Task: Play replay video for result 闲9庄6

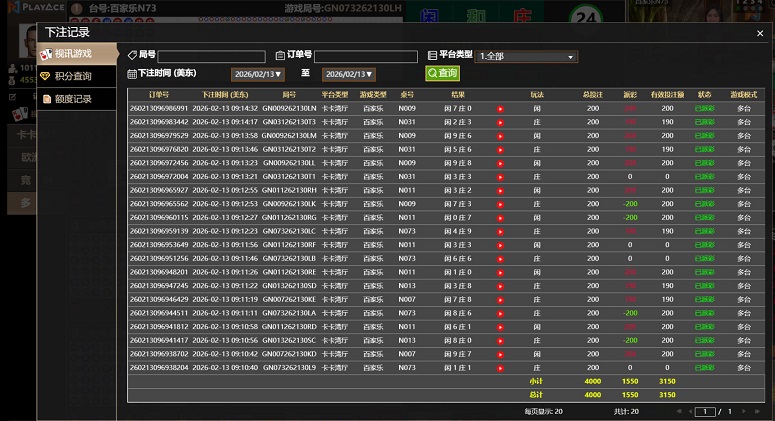Action: tap(500, 135)
